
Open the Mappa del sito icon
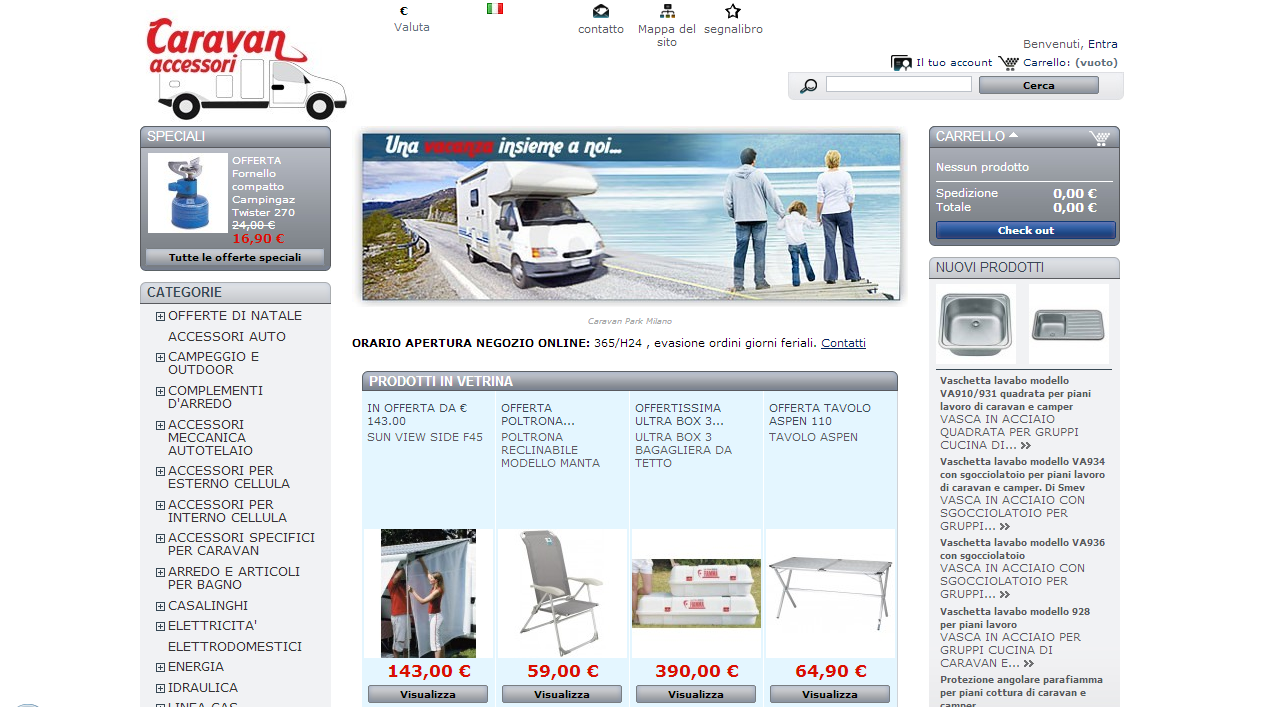point(667,12)
